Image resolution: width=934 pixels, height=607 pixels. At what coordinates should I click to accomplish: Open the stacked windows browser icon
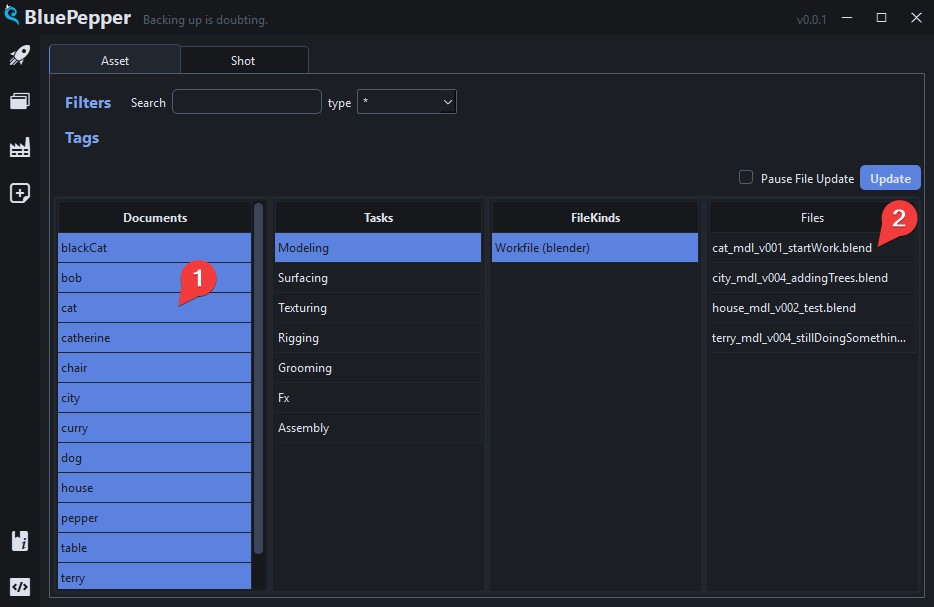20,101
